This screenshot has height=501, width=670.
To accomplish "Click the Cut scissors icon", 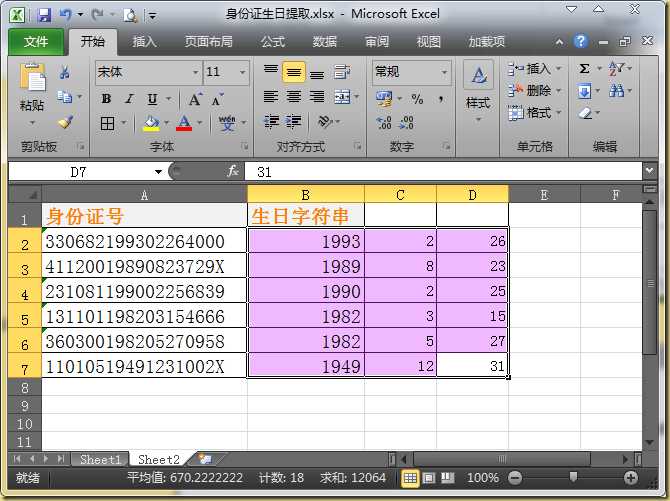I will pos(65,72).
